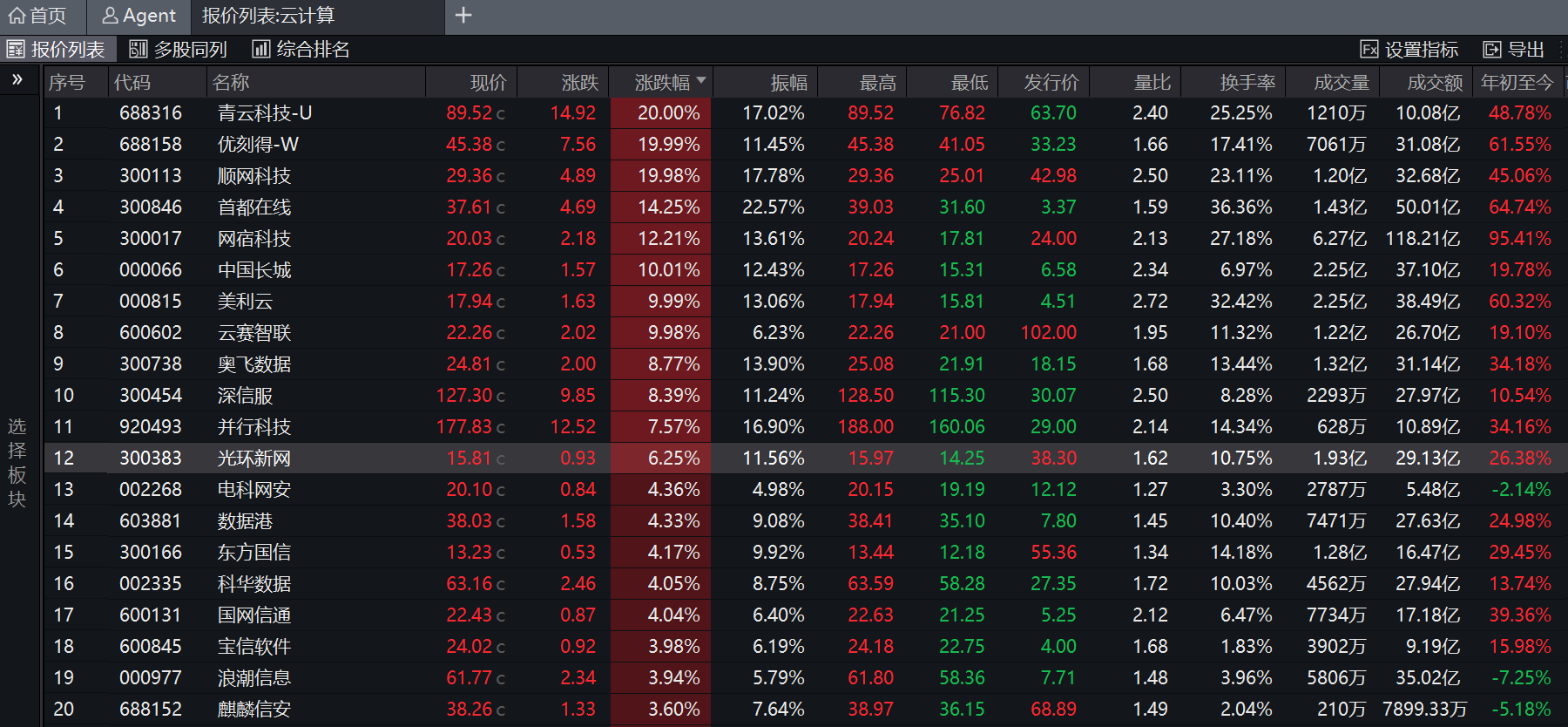Click the 首页 home icon

pyautogui.click(x=17, y=16)
